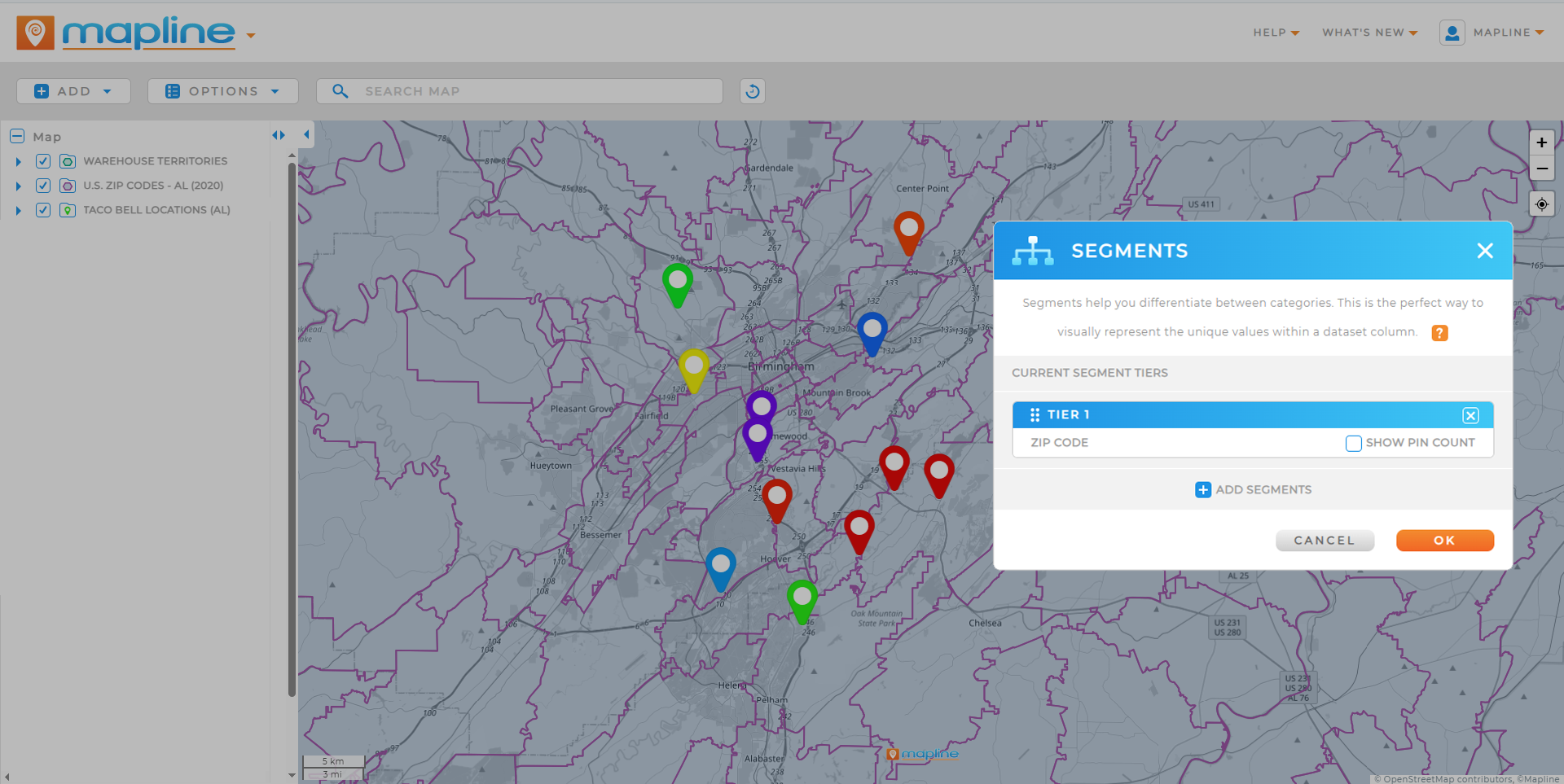
Task: Open the Add dropdown button
Action: pyautogui.click(x=73, y=91)
